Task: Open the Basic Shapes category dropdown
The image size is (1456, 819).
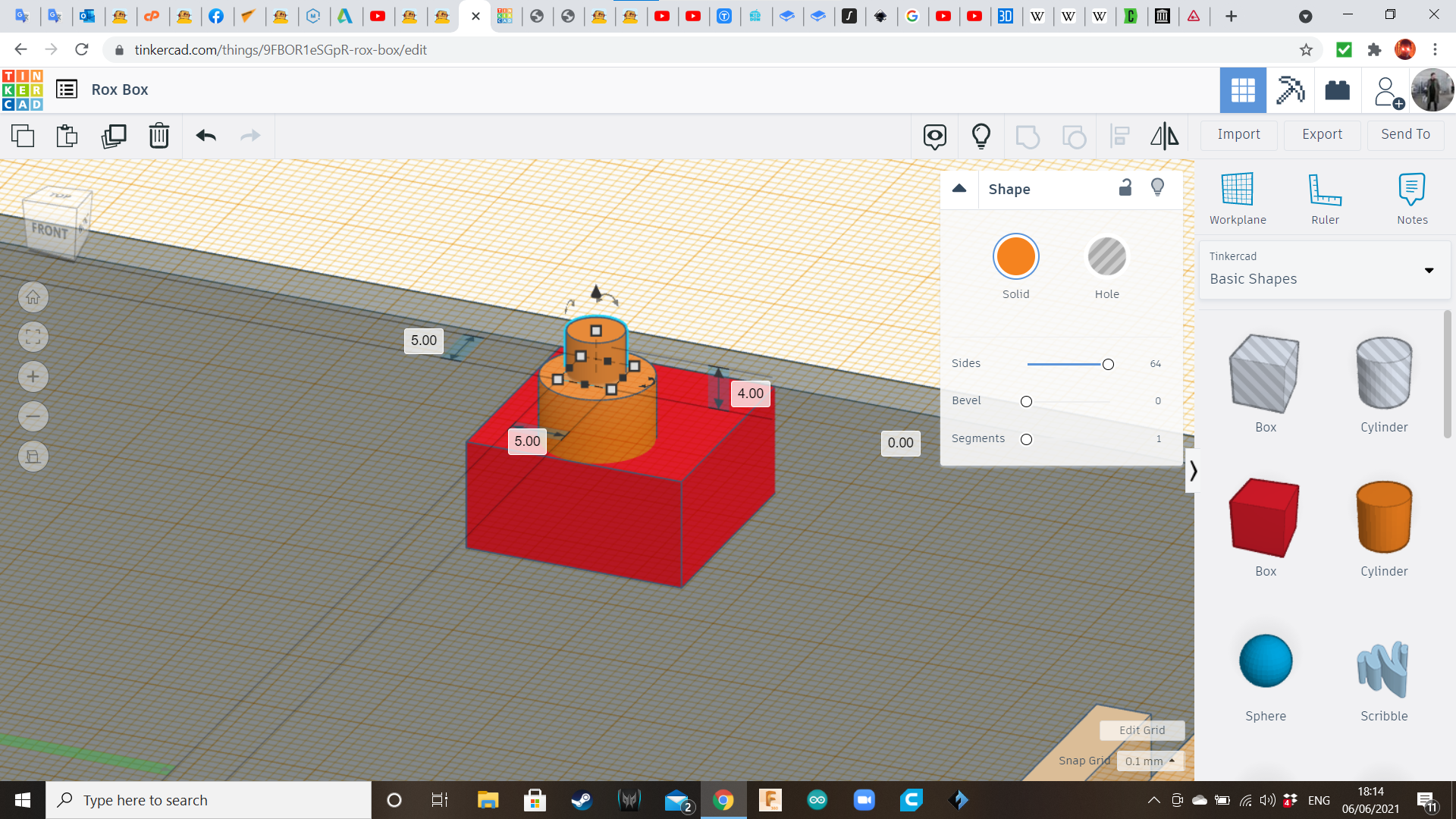Action: pos(1429,270)
